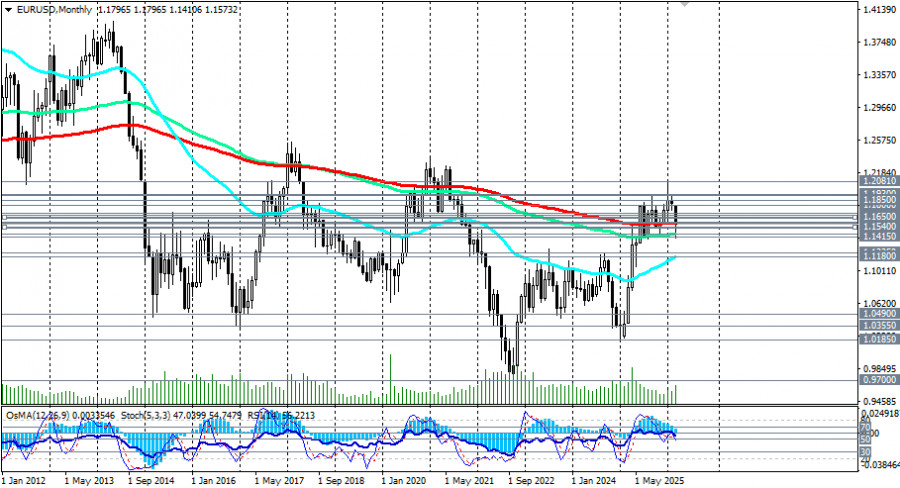Click the 0.024918 indicator scale value
This screenshot has width=900, height=488.
(880, 413)
